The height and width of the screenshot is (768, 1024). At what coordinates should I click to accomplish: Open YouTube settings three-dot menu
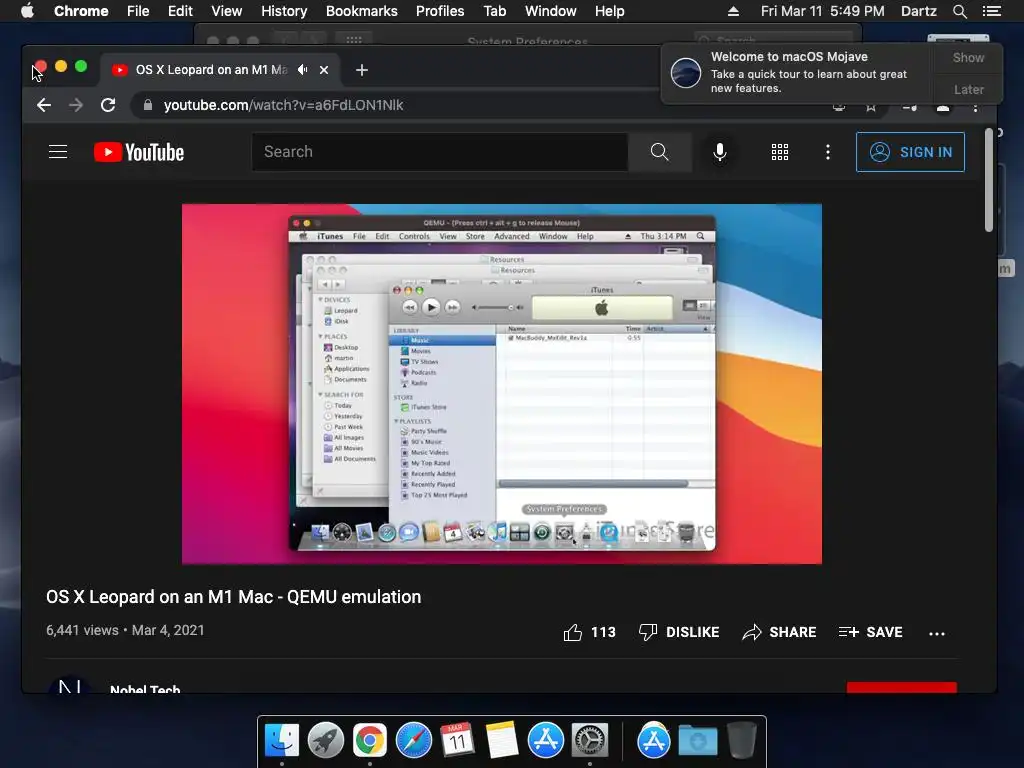point(828,152)
